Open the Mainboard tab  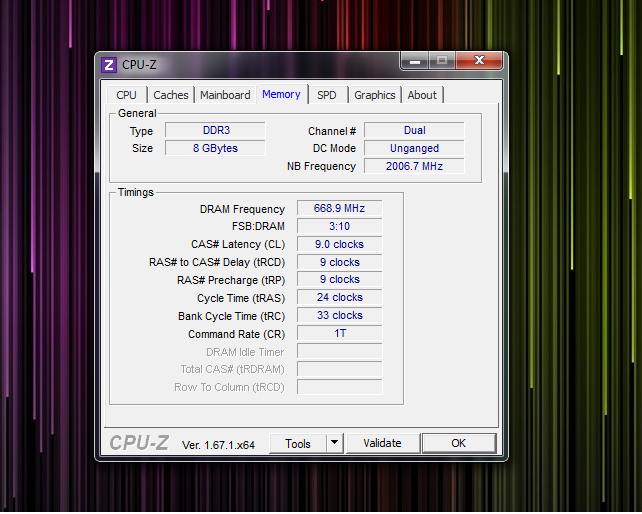pos(225,95)
